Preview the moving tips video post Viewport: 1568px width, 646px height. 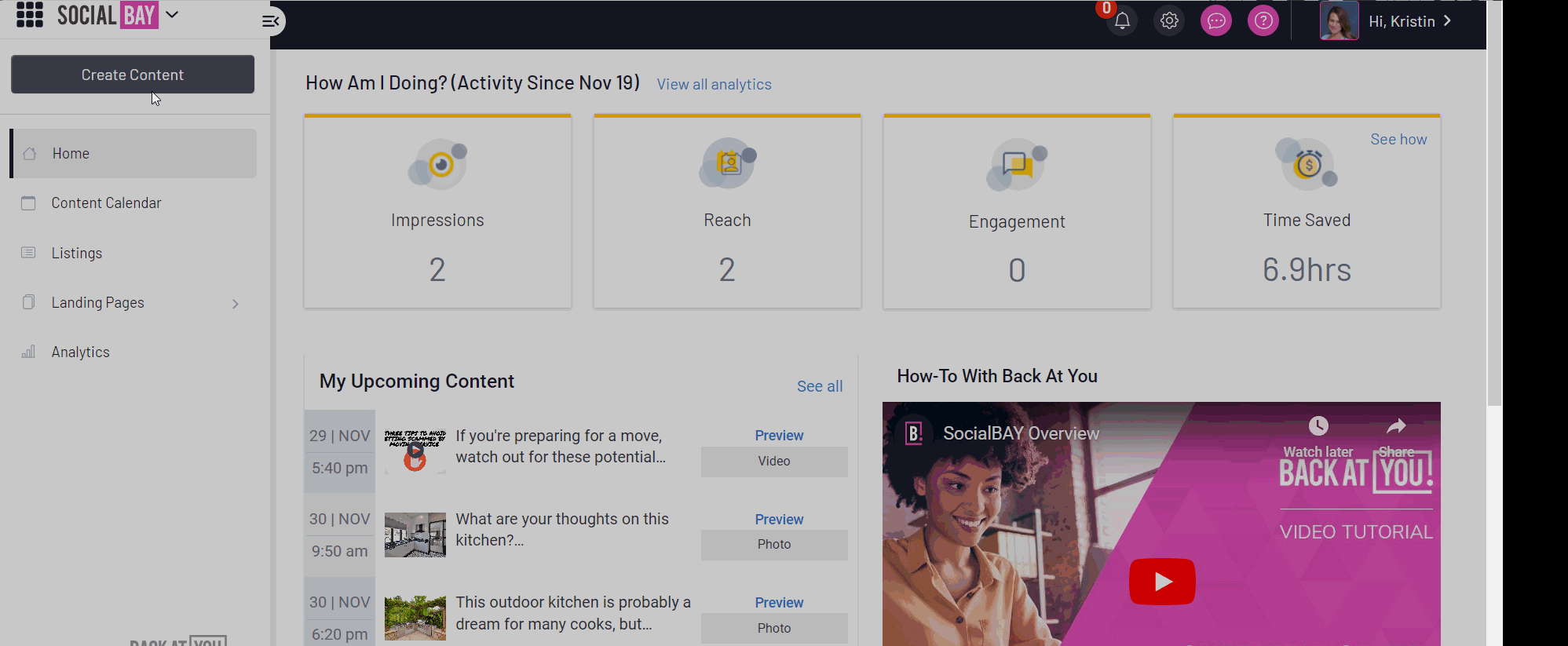point(779,436)
